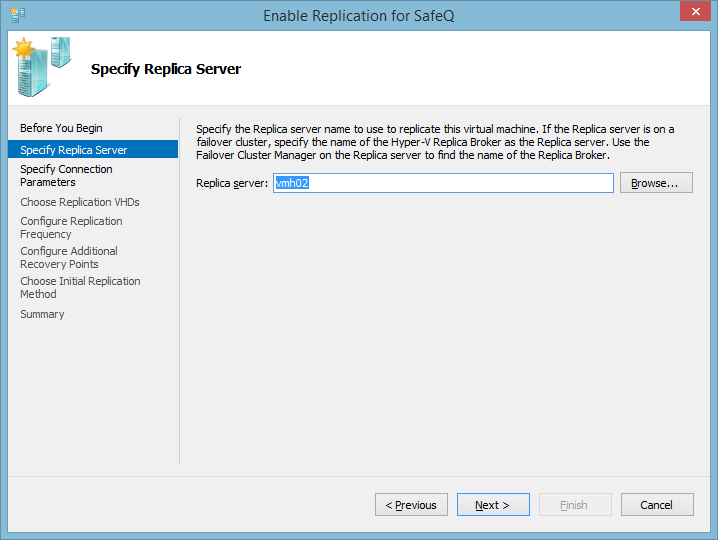Image resolution: width=718 pixels, height=540 pixels.
Task: Click the "Replica server:" label
Action: tap(232, 183)
